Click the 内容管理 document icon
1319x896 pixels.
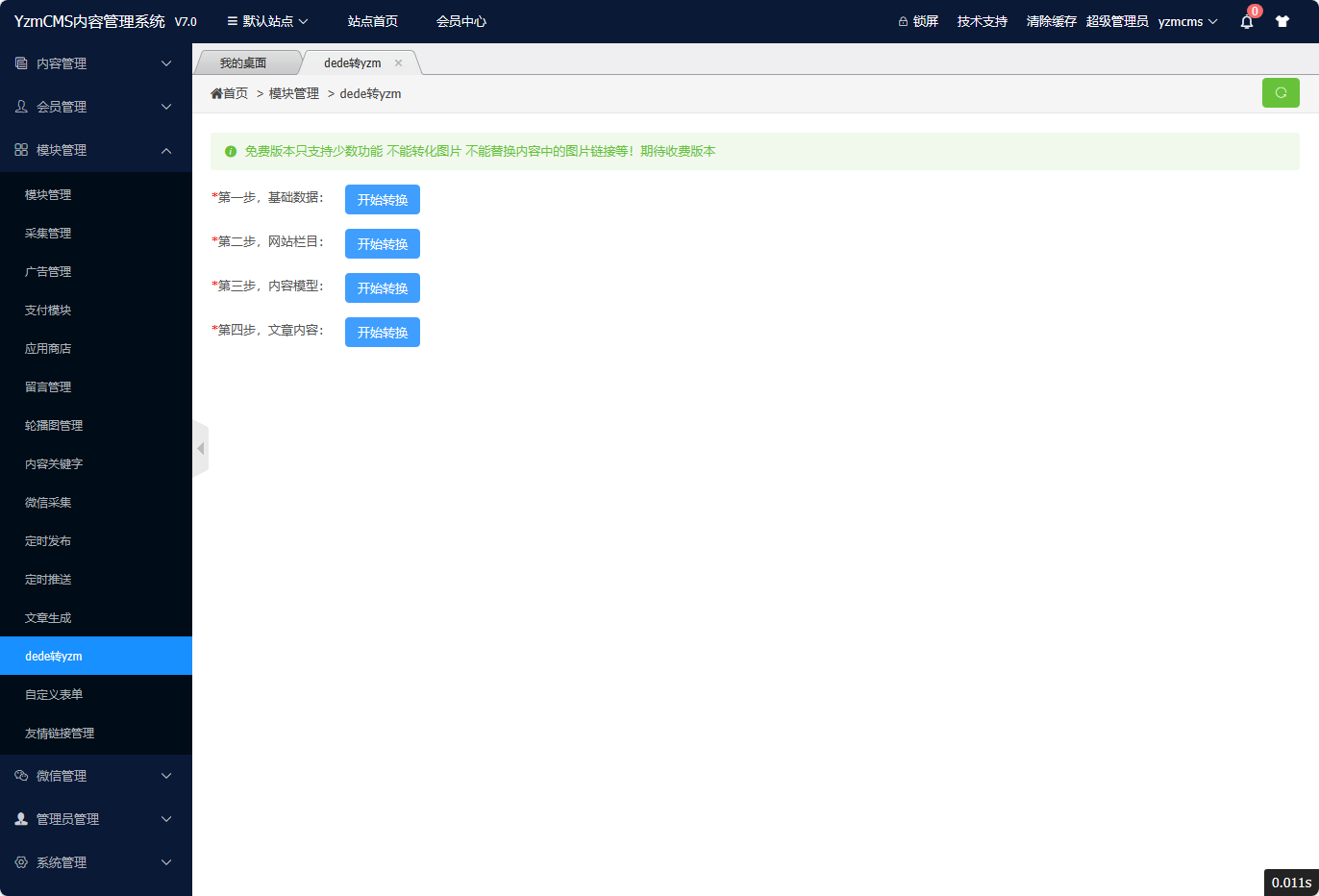pos(21,63)
